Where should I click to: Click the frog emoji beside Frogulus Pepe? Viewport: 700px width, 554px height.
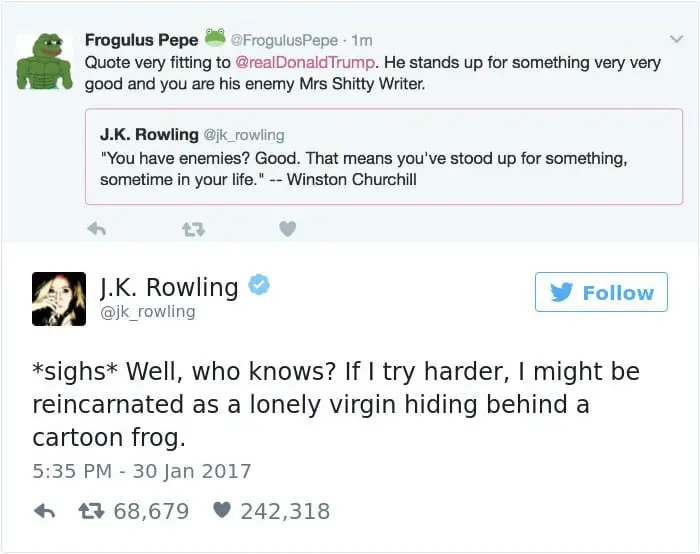click(x=213, y=38)
